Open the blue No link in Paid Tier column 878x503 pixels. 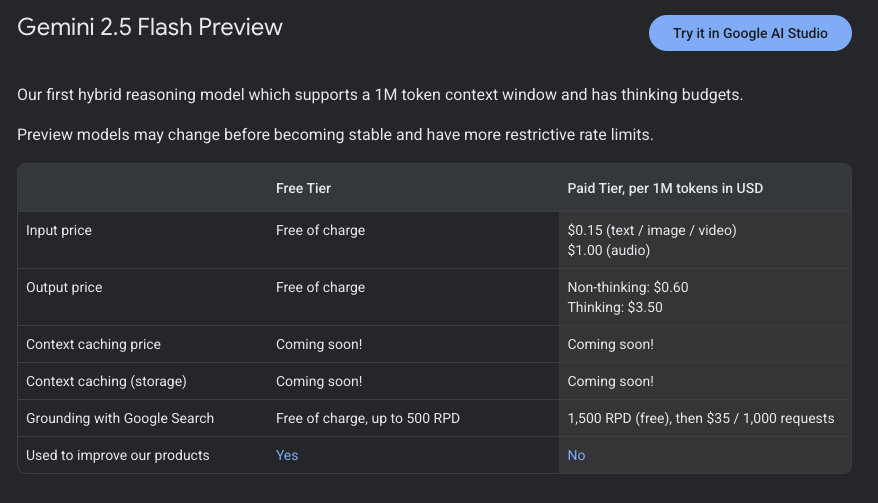(x=576, y=455)
